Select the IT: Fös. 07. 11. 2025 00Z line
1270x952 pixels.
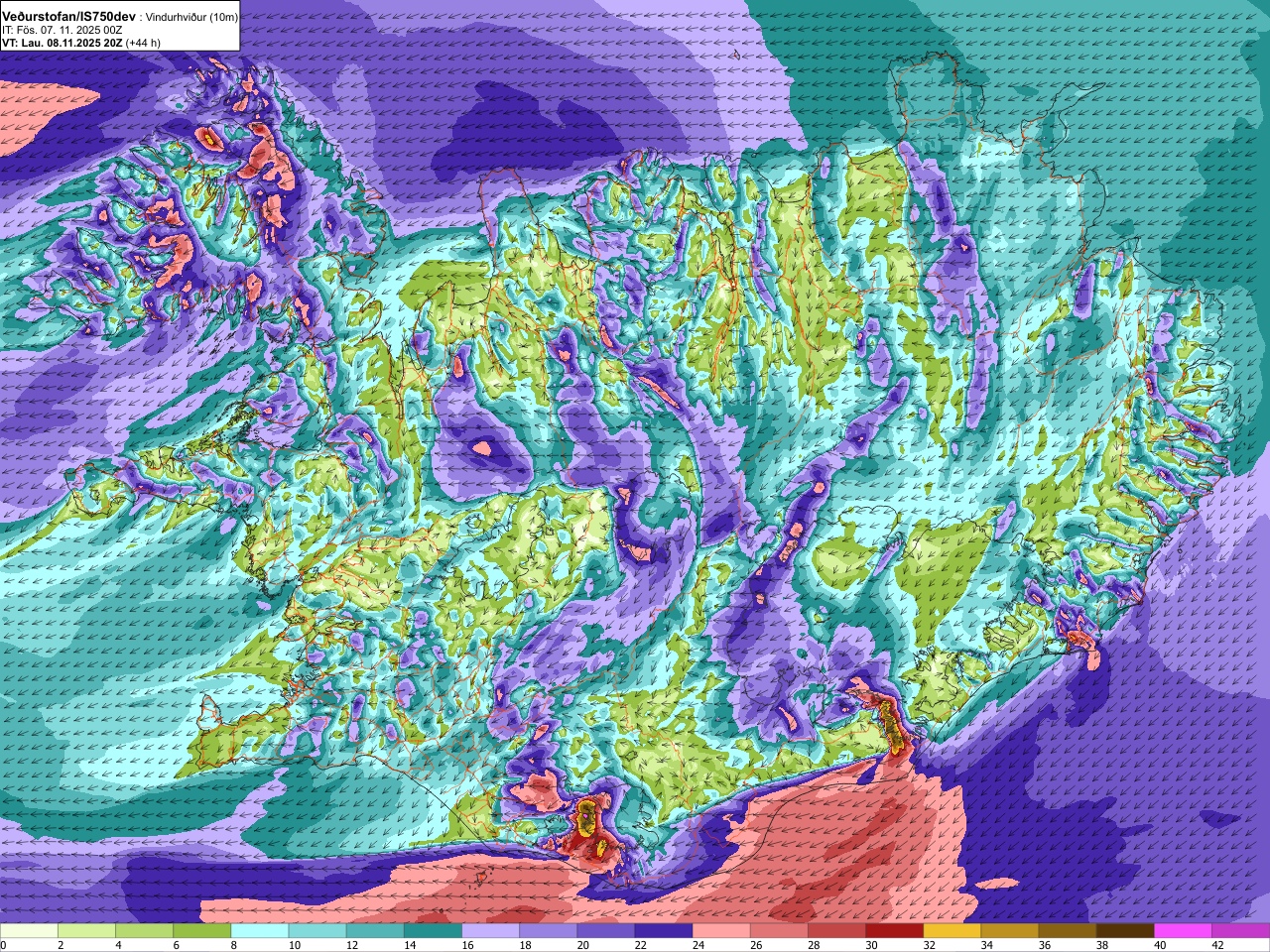(x=62, y=31)
